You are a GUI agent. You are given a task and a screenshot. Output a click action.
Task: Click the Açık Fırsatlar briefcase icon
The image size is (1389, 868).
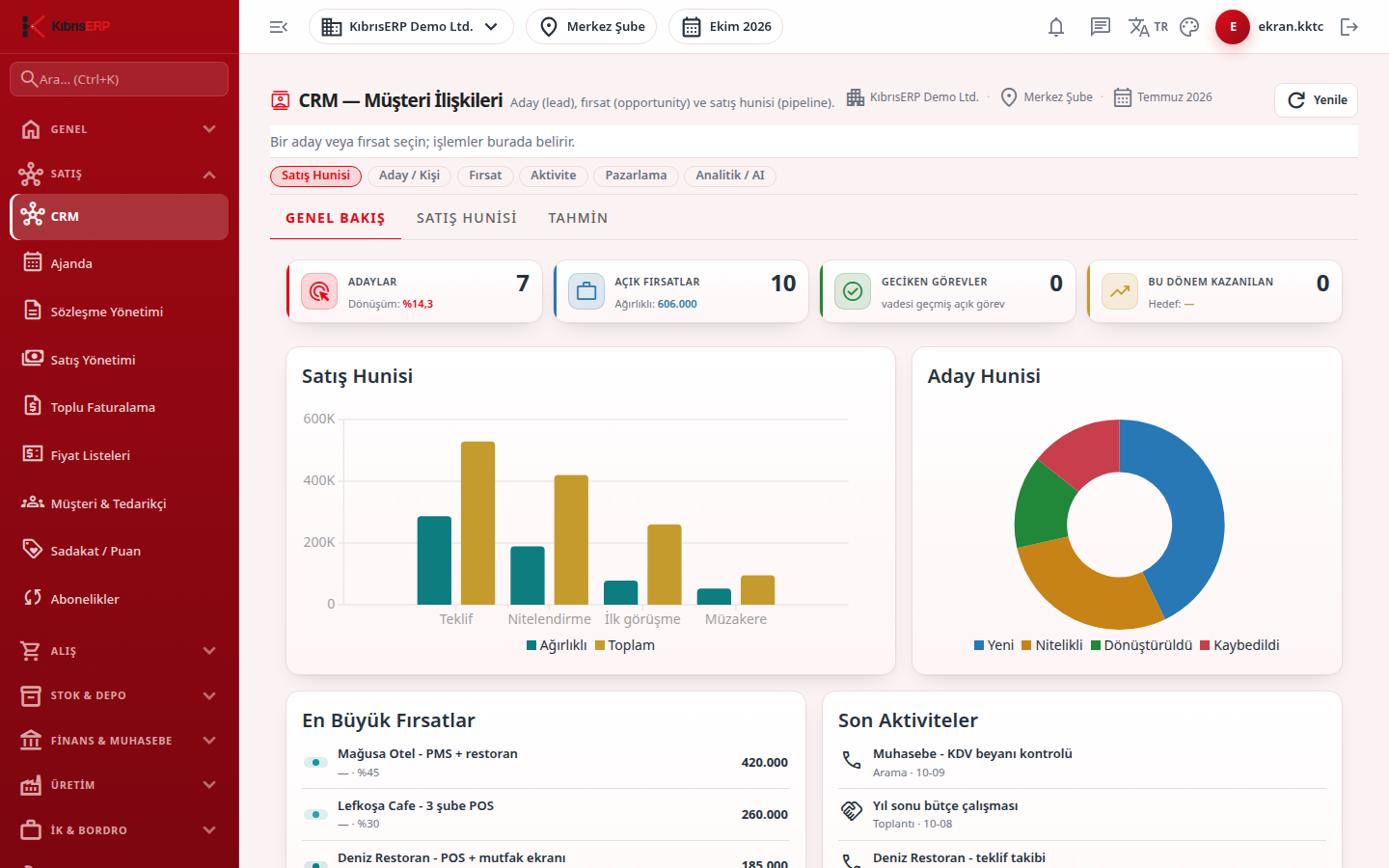(586, 291)
